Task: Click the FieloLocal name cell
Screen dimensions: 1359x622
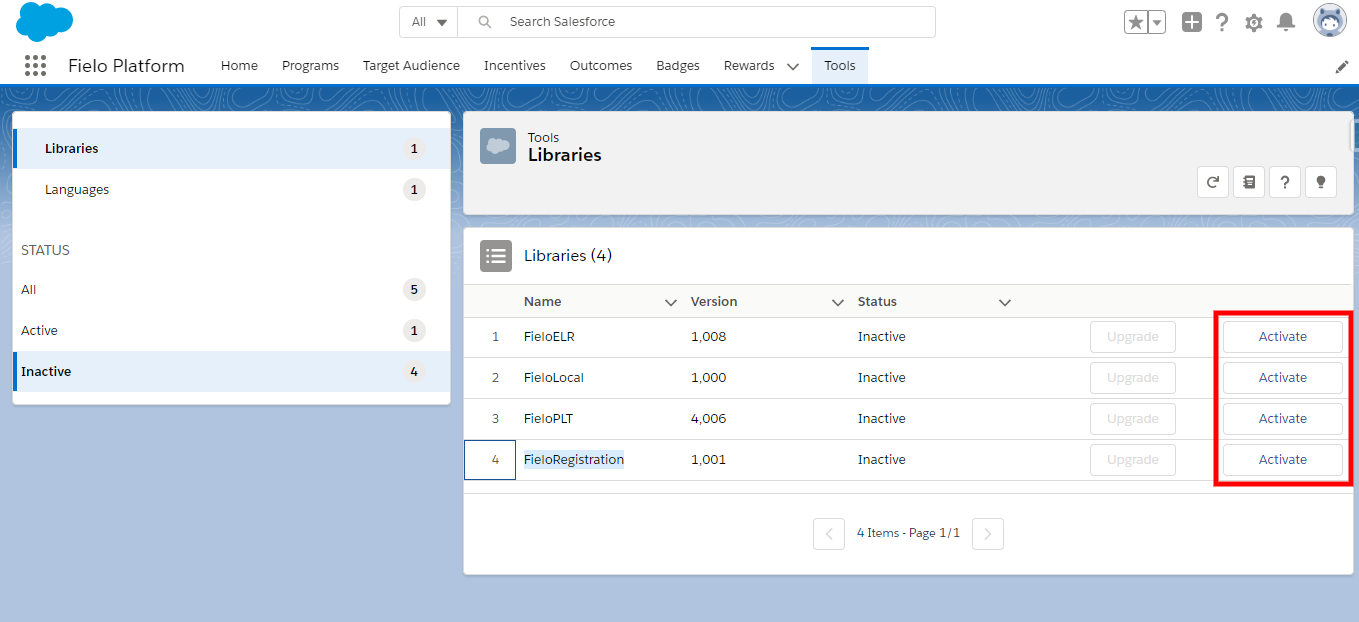Action: pos(554,378)
